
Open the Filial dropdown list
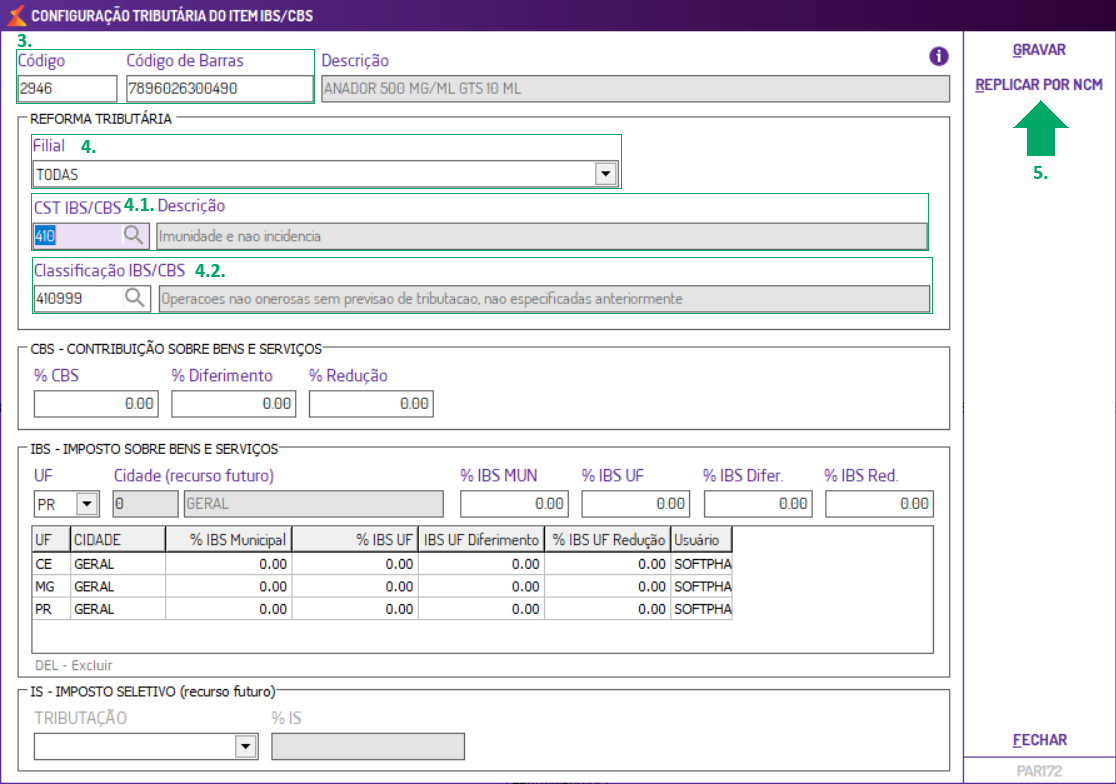604,174
